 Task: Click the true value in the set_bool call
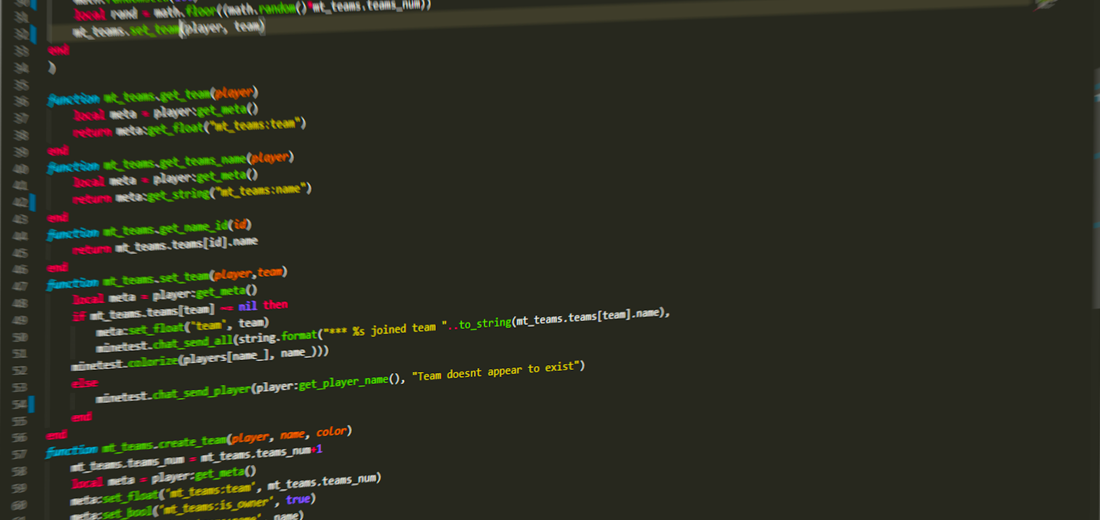[299, 499]
